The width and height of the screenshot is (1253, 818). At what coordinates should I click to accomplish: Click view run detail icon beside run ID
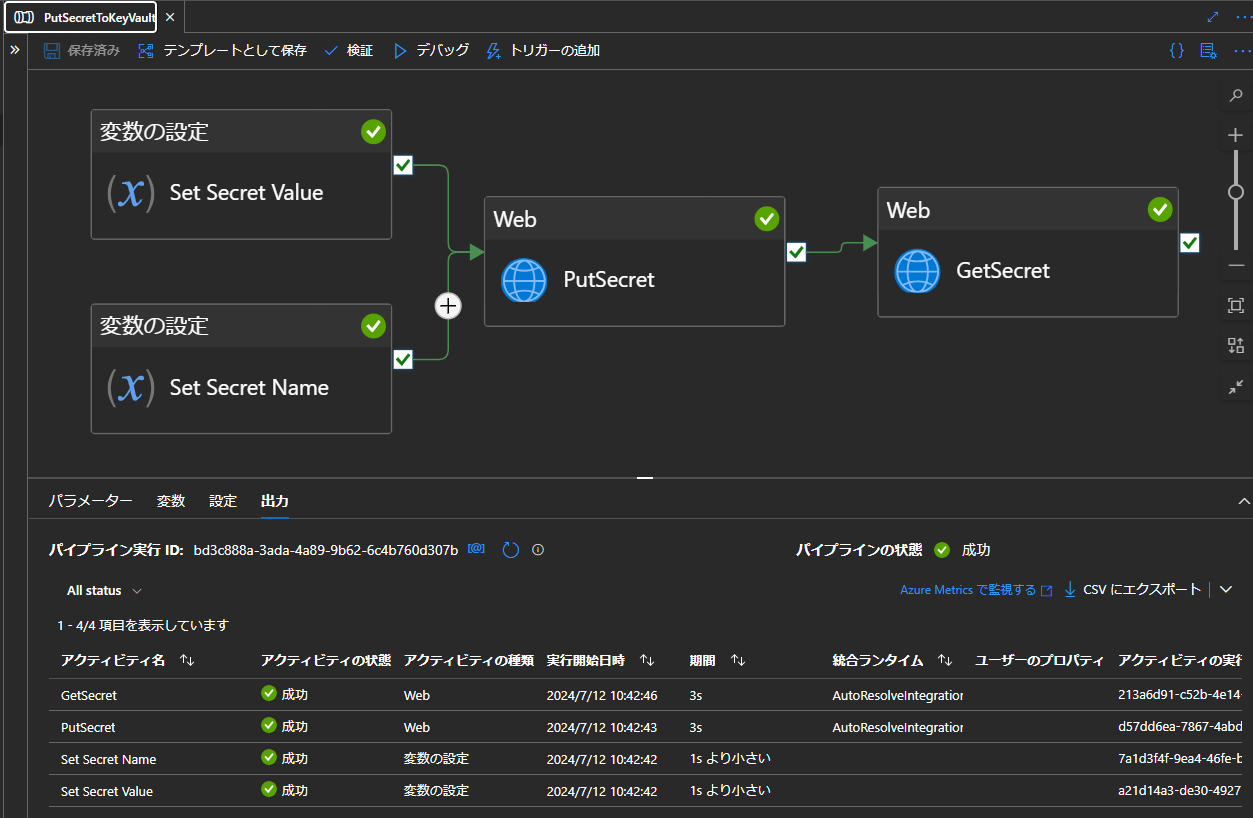click(477, 549)
